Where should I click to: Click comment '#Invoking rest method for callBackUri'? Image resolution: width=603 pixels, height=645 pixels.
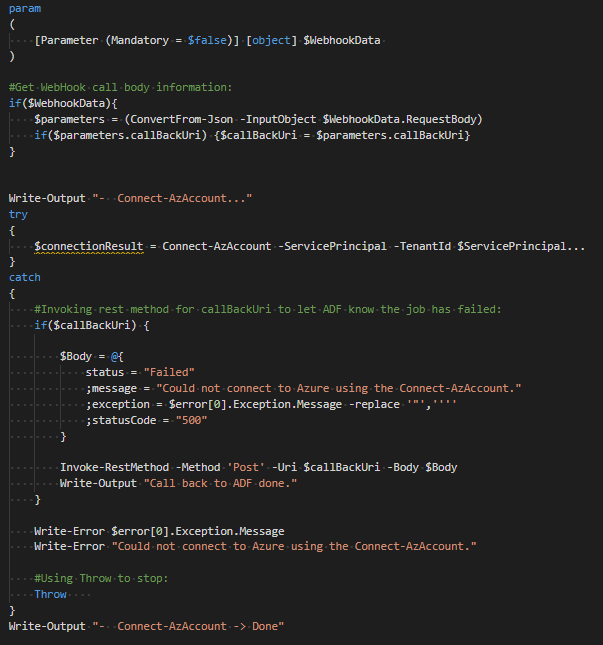coord(153,309)
